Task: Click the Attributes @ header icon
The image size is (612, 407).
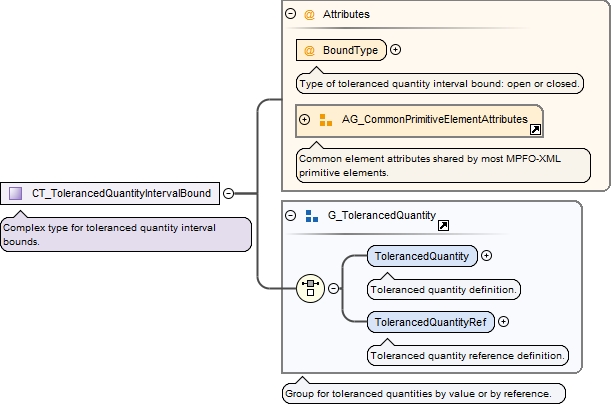Action: 309,14
